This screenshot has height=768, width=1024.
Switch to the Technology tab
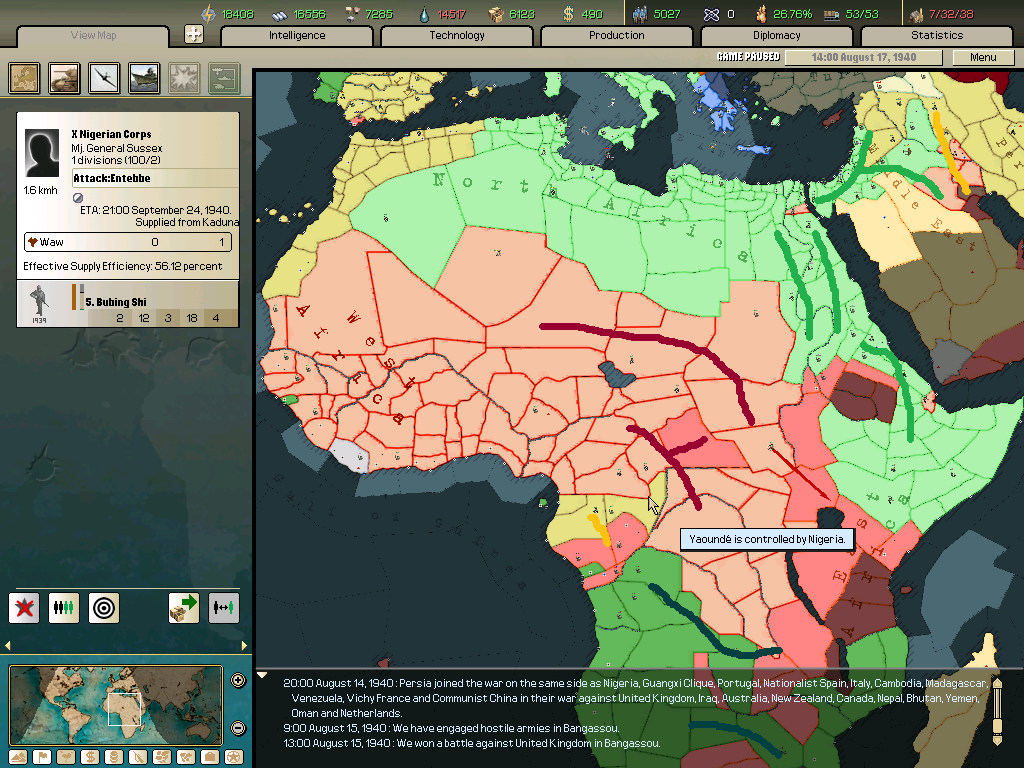tap(457, 35)
